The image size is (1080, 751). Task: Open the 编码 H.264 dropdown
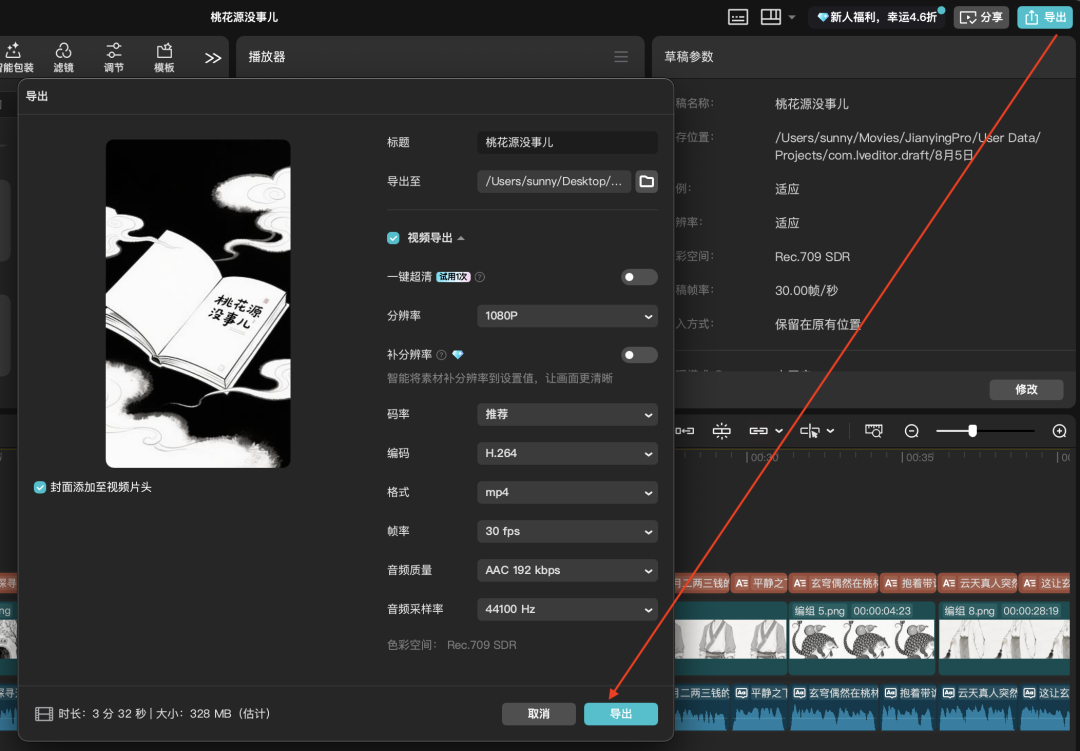pyautogui.click(x=567, y=453)
